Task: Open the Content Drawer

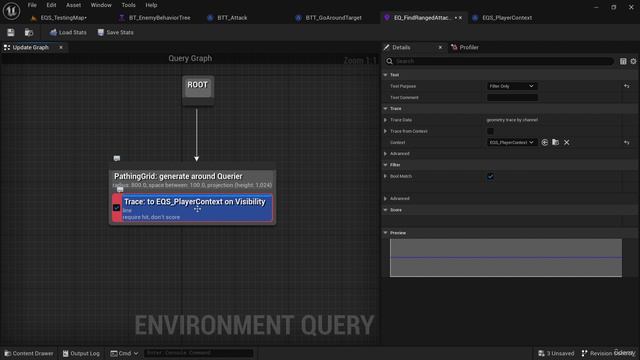Action: [x=29, y=353]
